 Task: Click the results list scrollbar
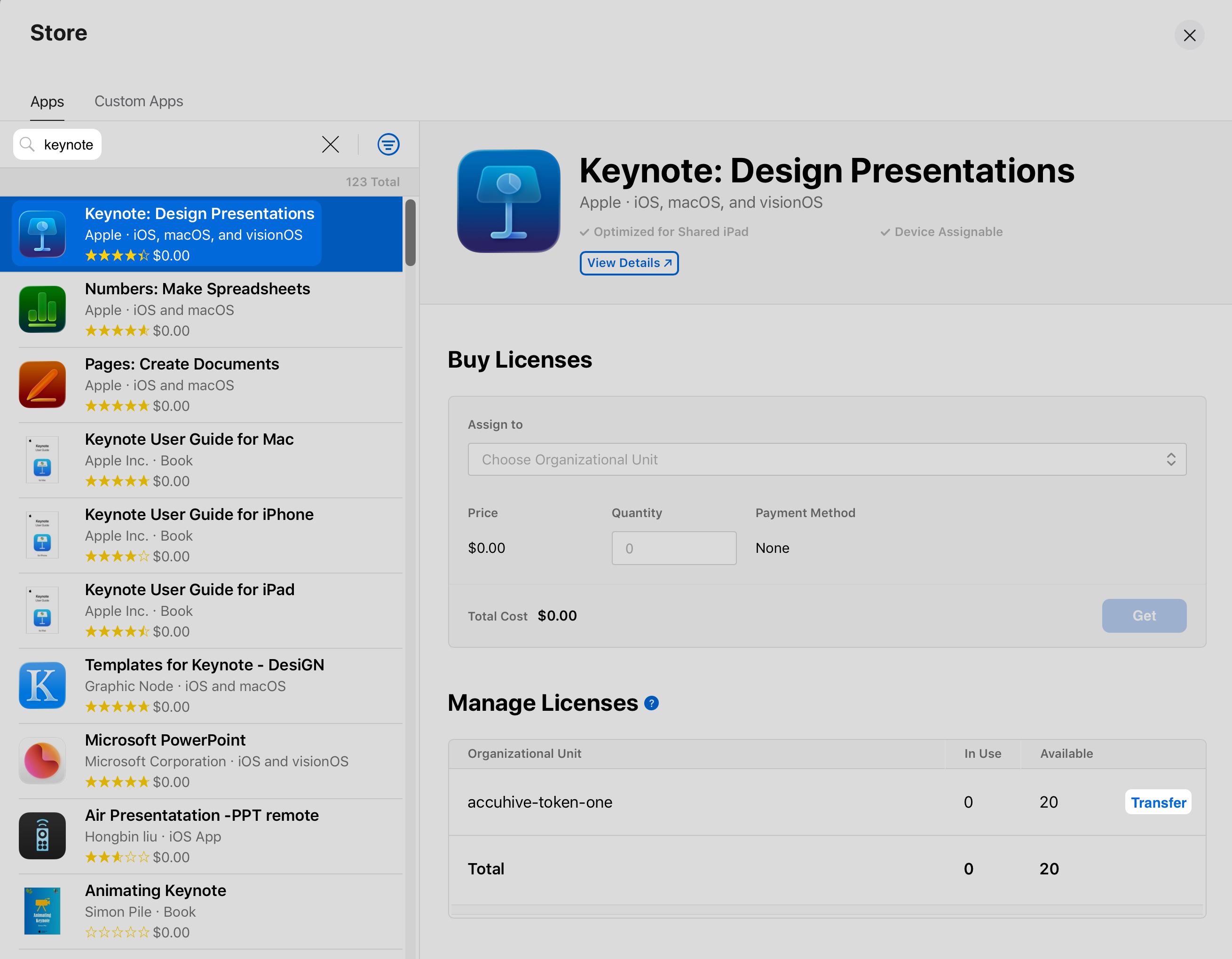411,233
